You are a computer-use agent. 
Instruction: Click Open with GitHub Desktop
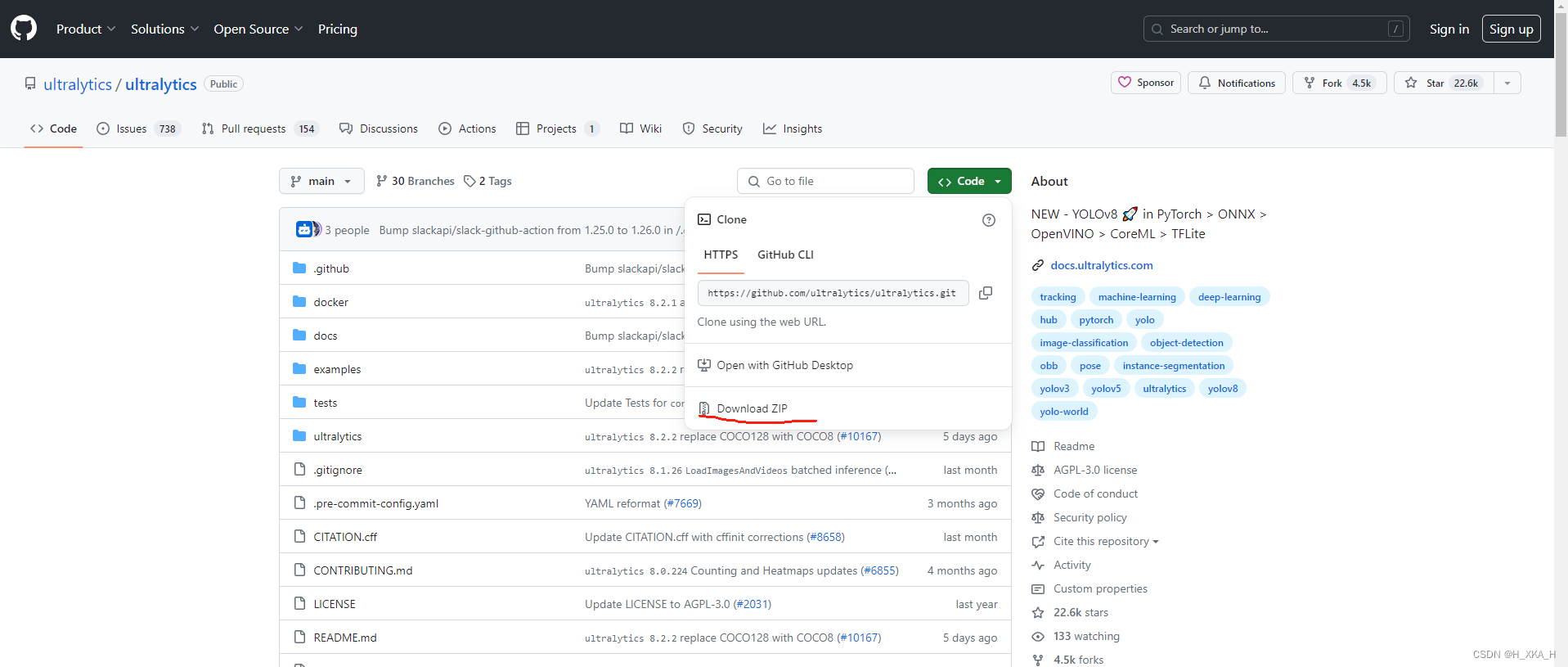(x=784, y=365)
